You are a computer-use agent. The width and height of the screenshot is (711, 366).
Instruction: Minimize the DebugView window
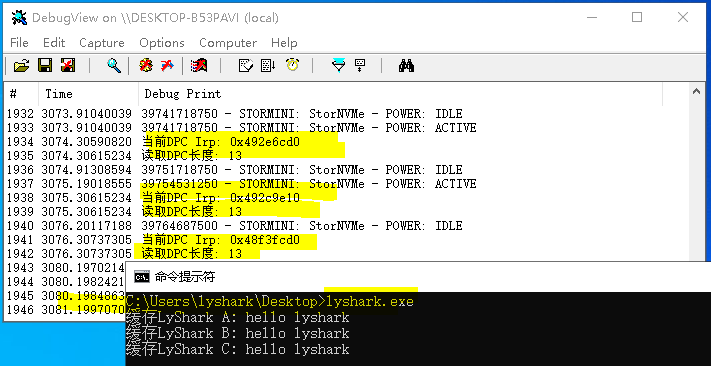[x=591, y=17]
